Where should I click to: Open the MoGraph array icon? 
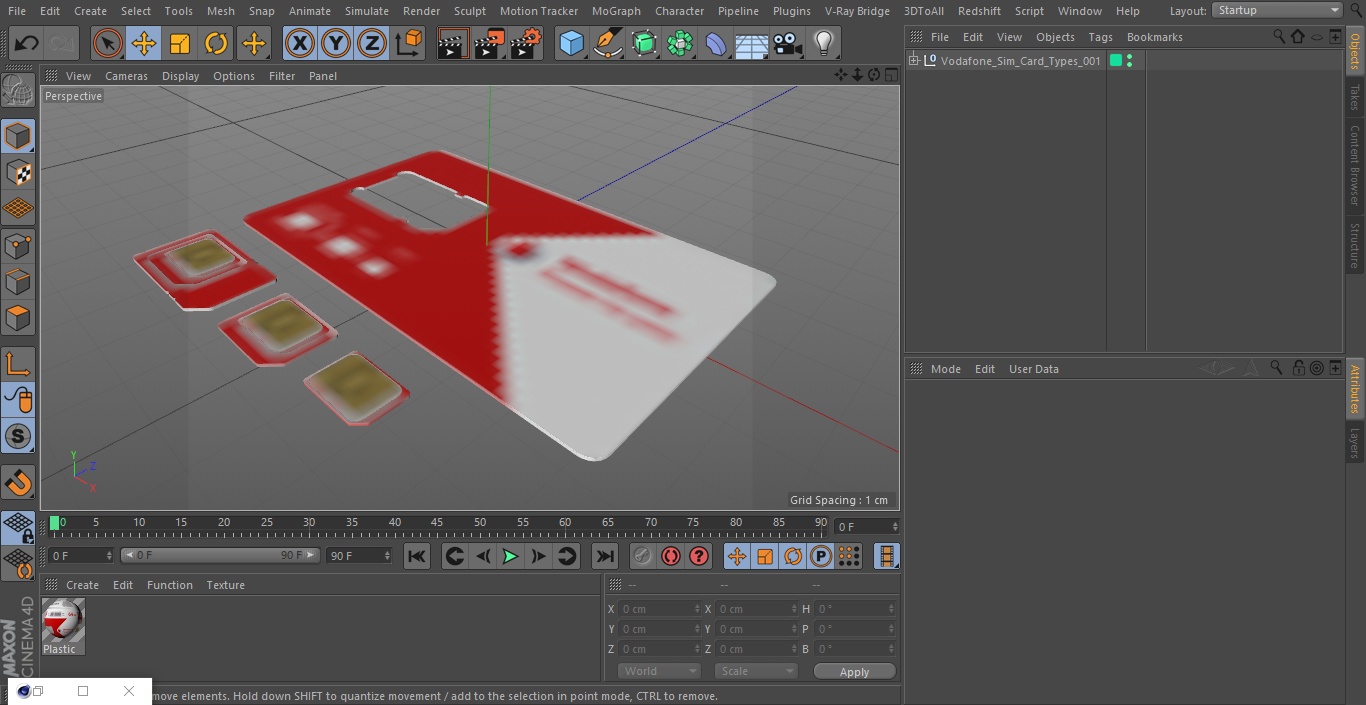[x=680, y=43]
